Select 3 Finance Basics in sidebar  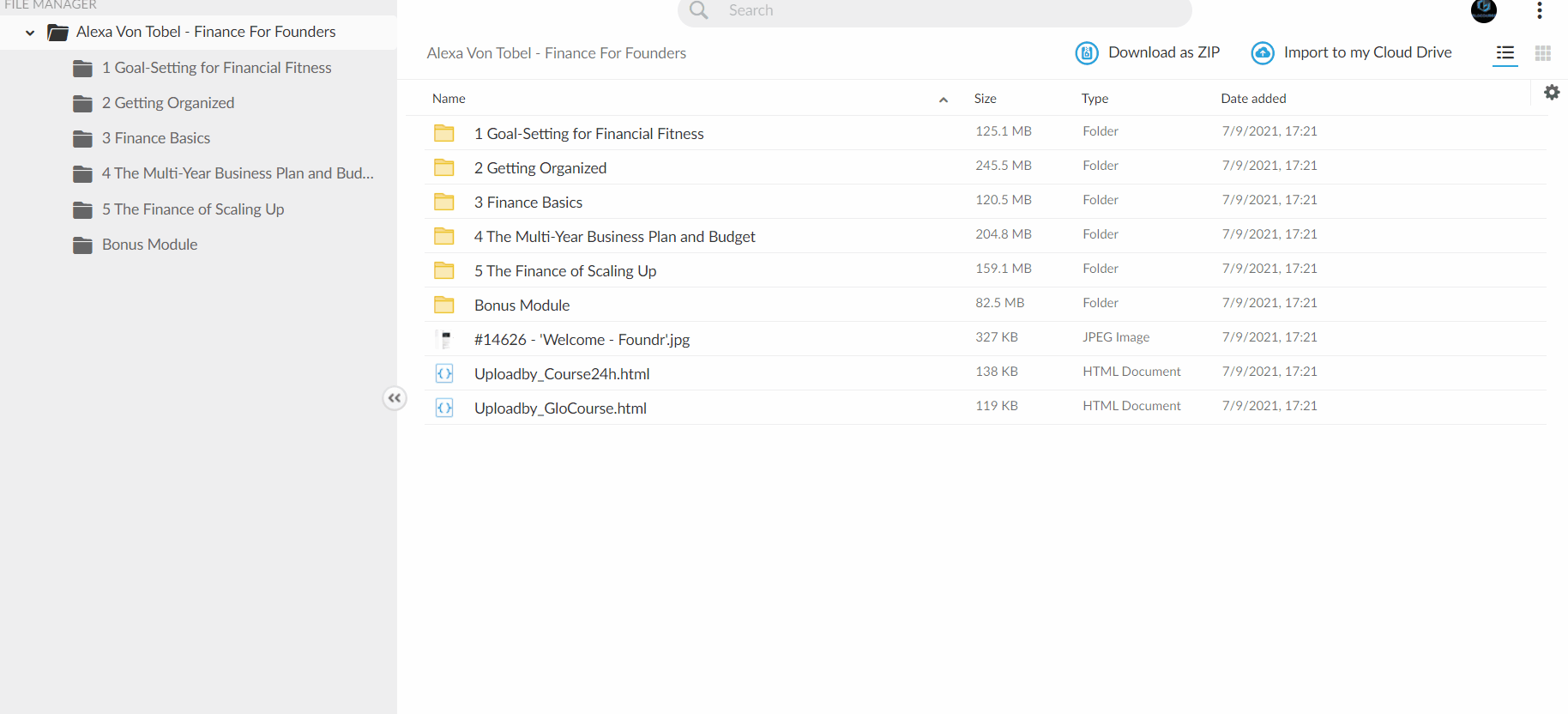(x=155, y=138)
